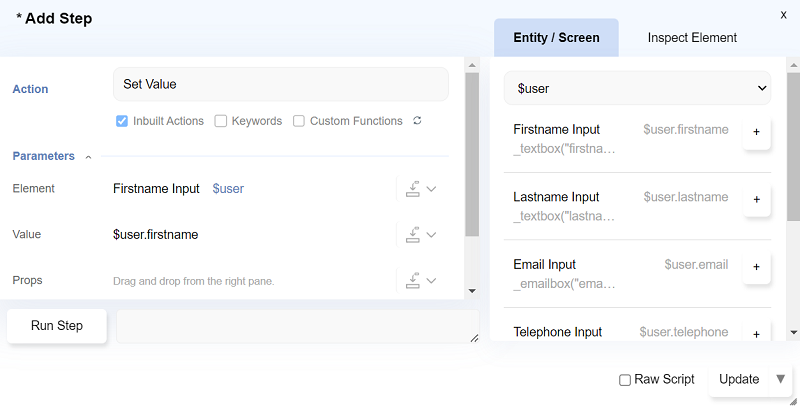This screenshot has width=800, height=409.
Task: Click the Update button
Action: 739,379
